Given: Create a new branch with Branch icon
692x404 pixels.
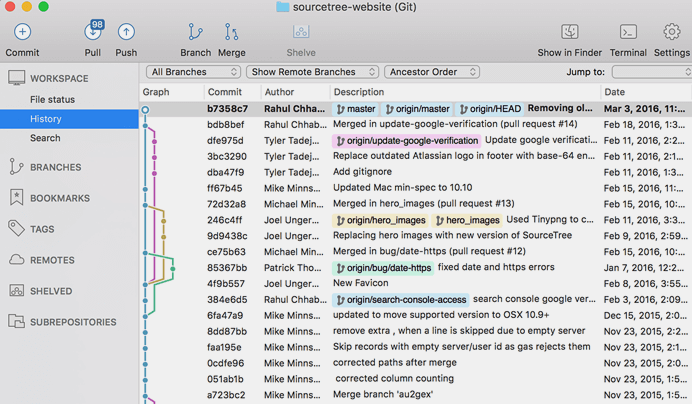Looking at the screenshot, I should [195, 32].
